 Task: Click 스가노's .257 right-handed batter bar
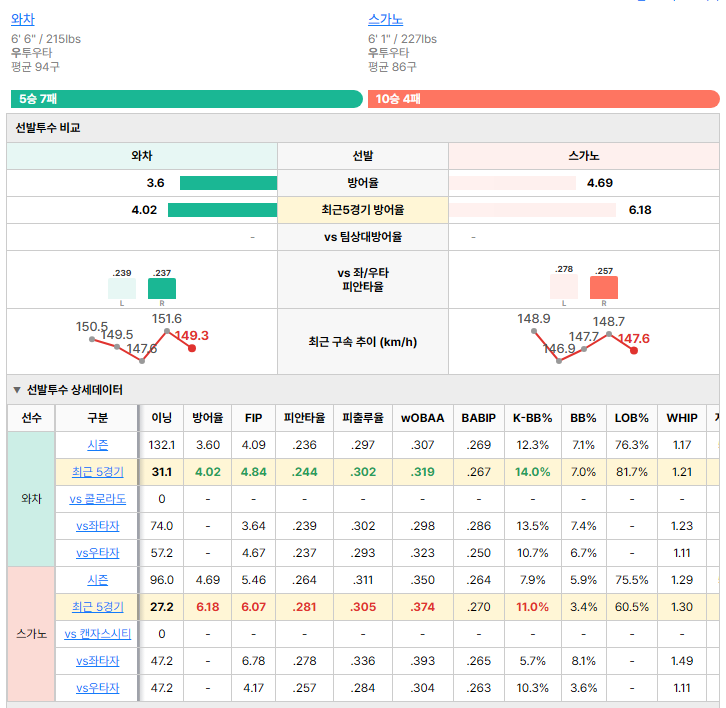point(604,288)
